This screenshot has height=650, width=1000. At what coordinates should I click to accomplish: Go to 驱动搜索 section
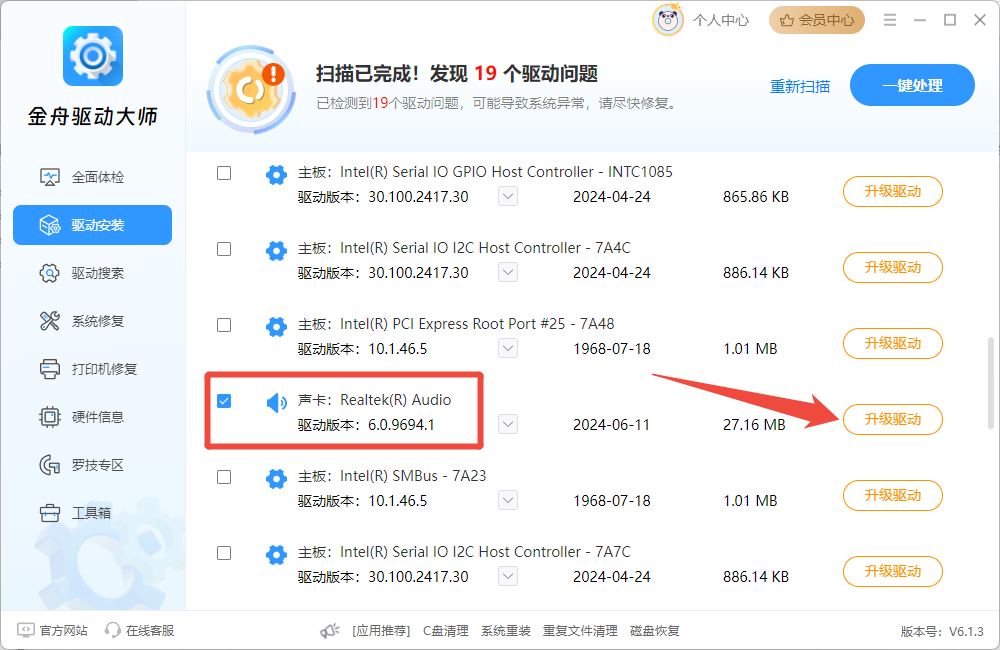coord(92,273)
